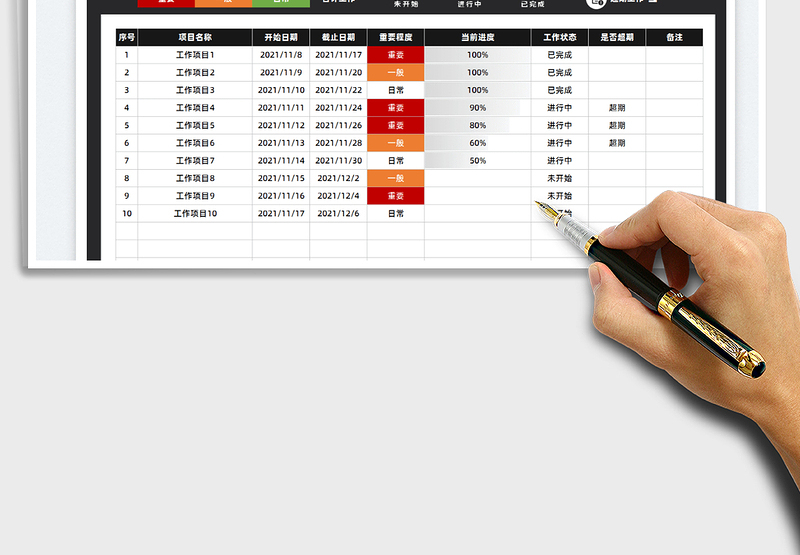Click the 50% progress bar for 工作项目7

point(477,160)
